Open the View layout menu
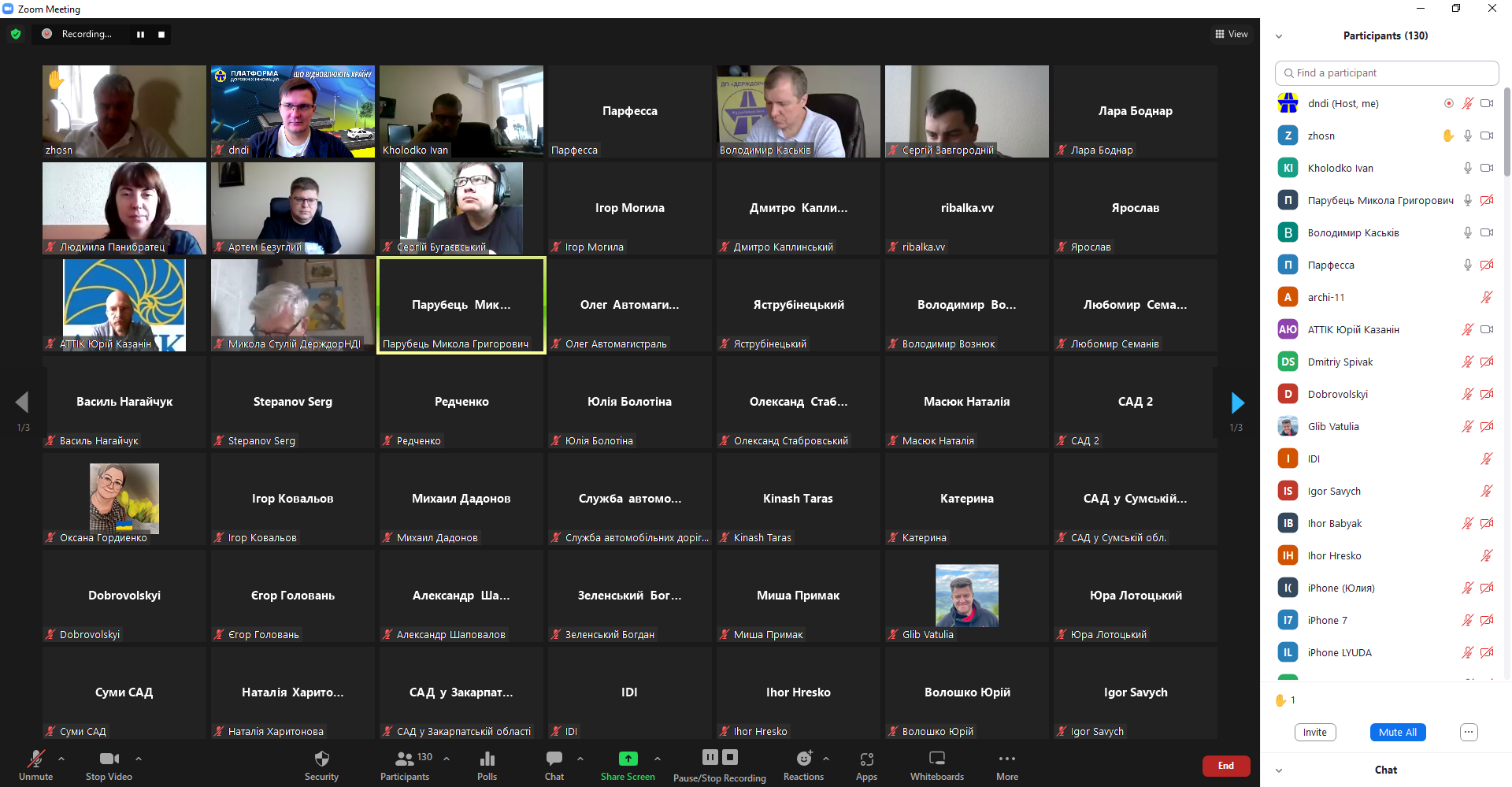The image size is (1512, 787). click(1231, 34)
